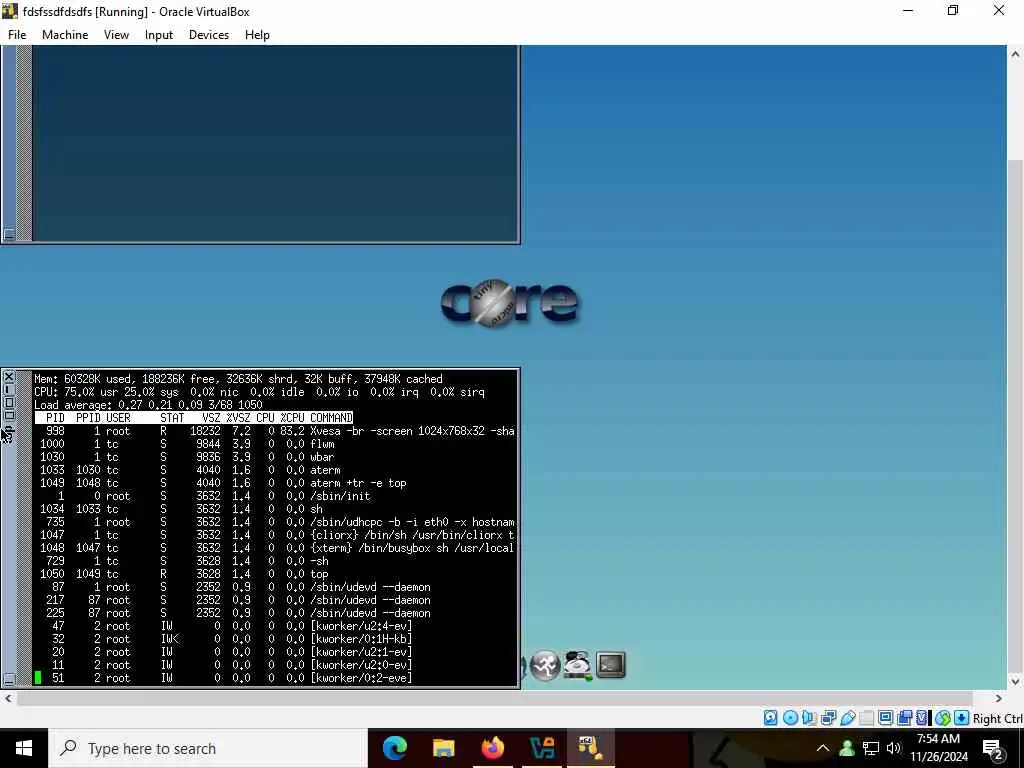1024x768 pixels.
Task: Click the horizontal scrollbar thumb
Action: pos(494,698)
